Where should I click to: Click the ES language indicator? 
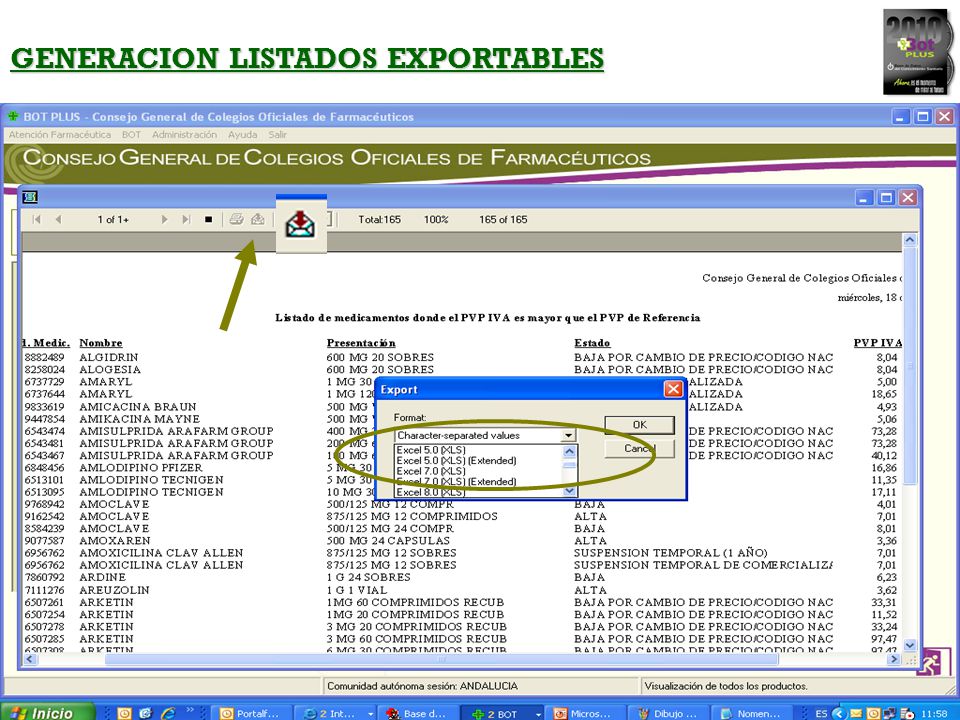click(x=821, y=713)
